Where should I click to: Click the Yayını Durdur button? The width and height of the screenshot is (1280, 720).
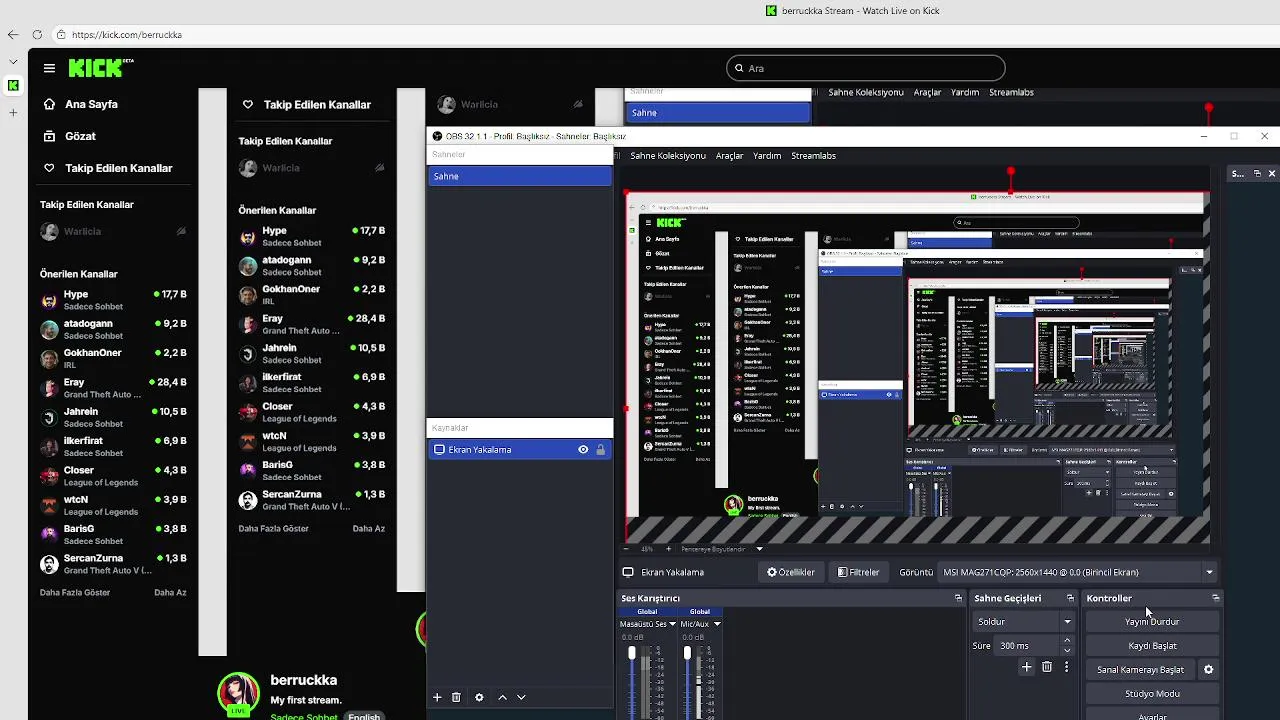pyautogui.click(x=1152, y=622)
